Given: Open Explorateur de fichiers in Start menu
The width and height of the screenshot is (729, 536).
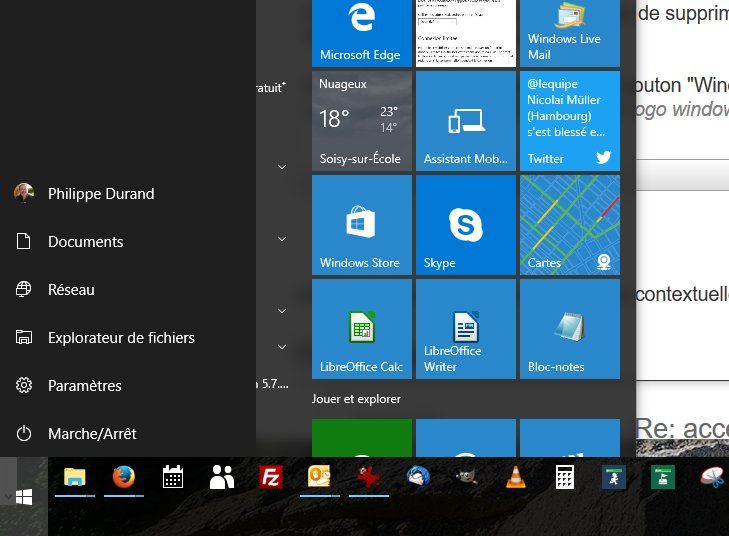Looking at the screenshot, I should tap(128, 337).
